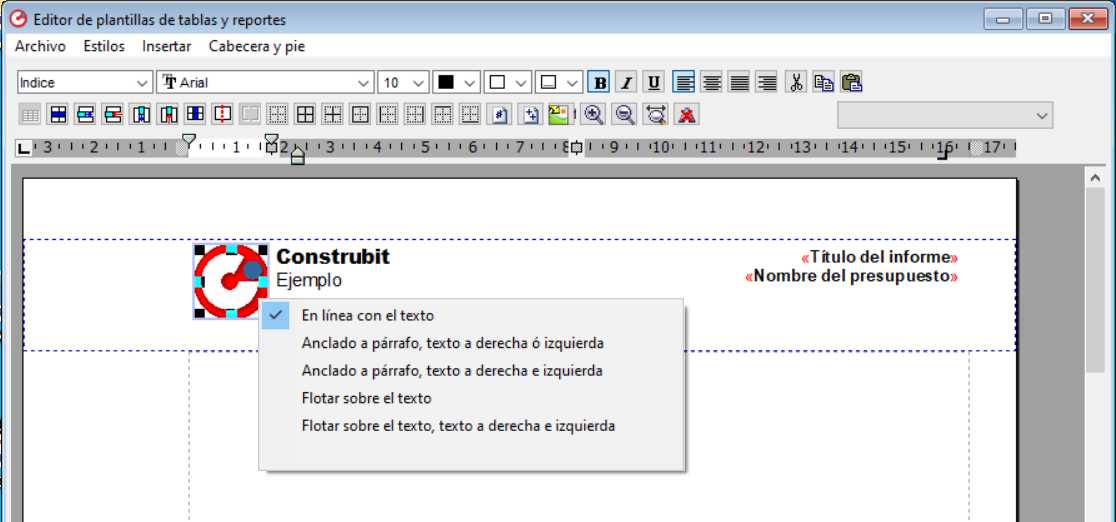Pick the black text color swatch

click(x=446, y=83)
